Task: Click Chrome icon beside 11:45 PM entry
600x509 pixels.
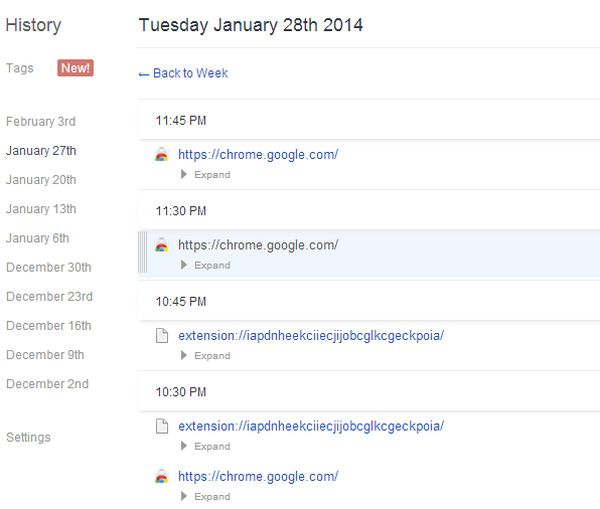Action: (162, 155)
